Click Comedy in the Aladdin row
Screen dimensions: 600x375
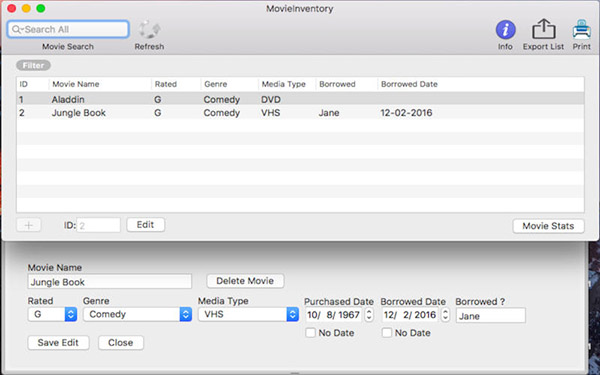222,99
